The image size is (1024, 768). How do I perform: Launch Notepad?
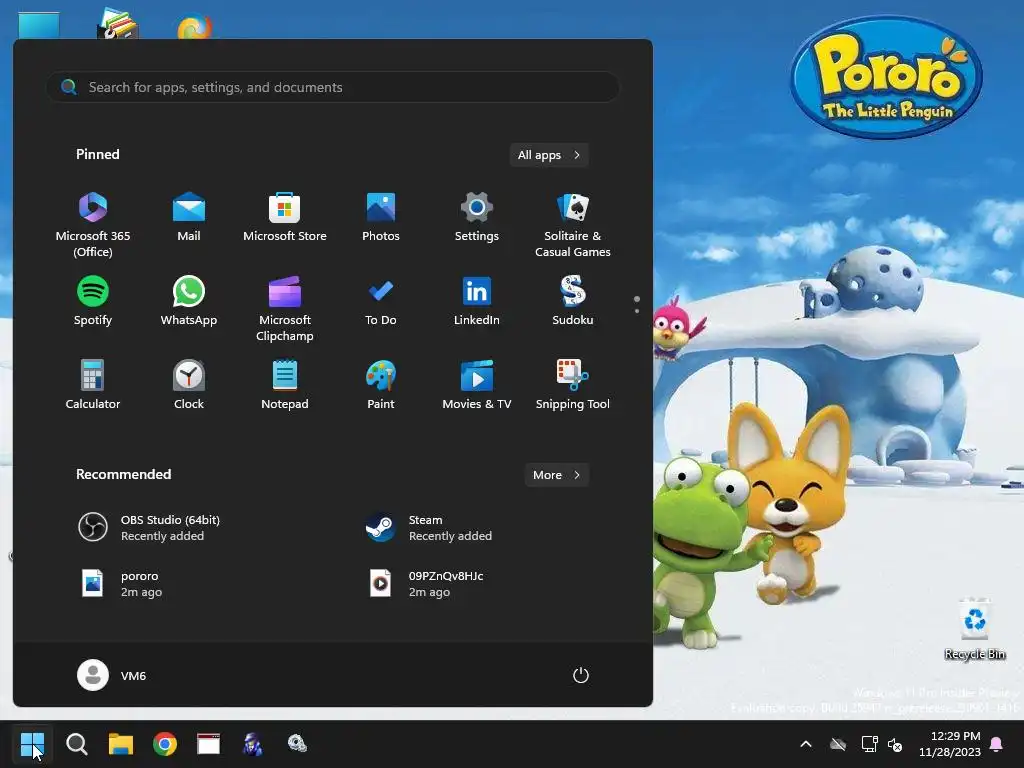(285, 385)
